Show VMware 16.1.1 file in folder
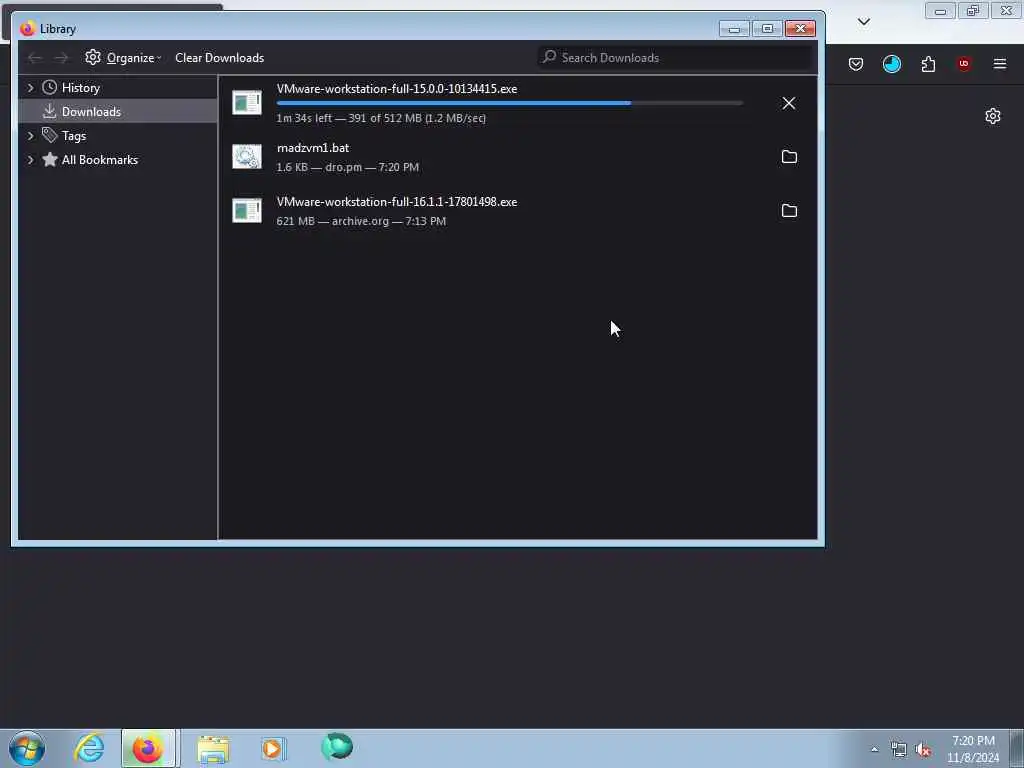The height and width of the screenshot is (768, 1024). 789,210
